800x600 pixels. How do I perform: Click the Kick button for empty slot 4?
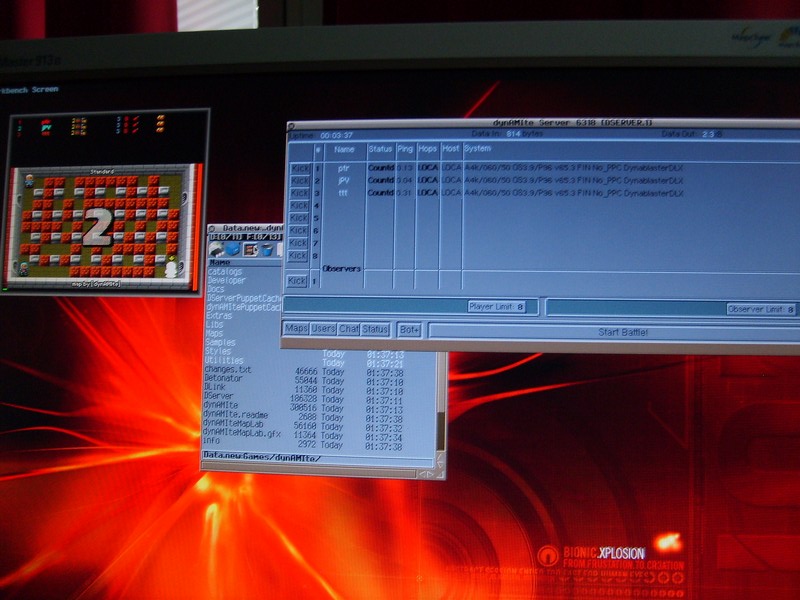tap(299, 206)
